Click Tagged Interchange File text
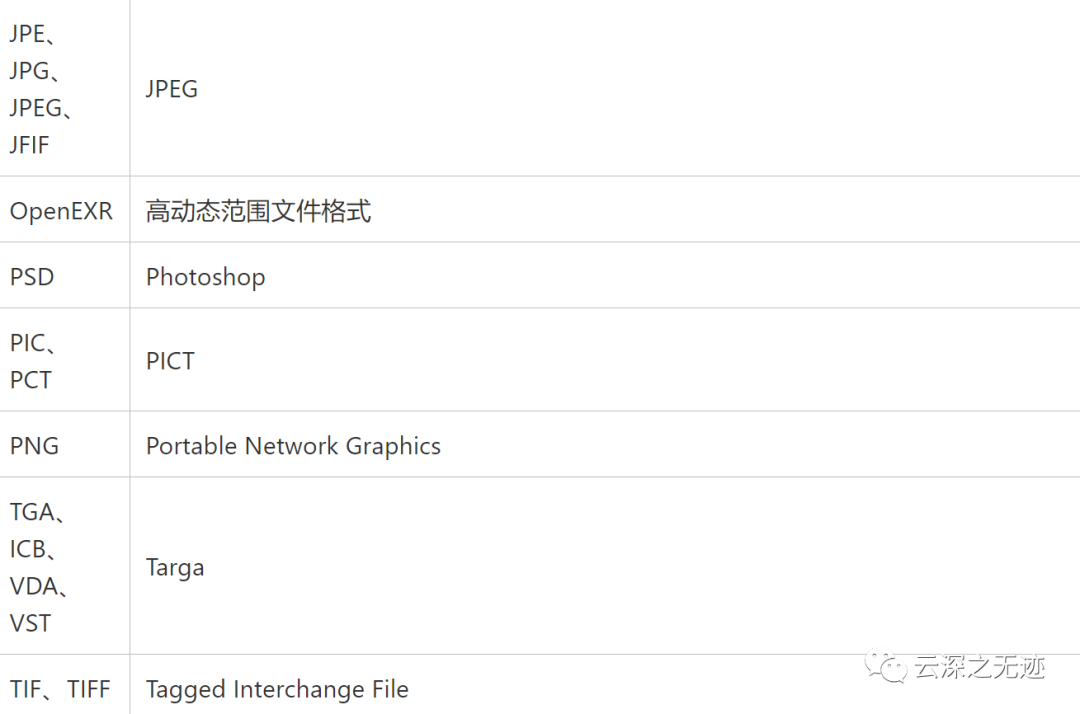 point(278,690)
